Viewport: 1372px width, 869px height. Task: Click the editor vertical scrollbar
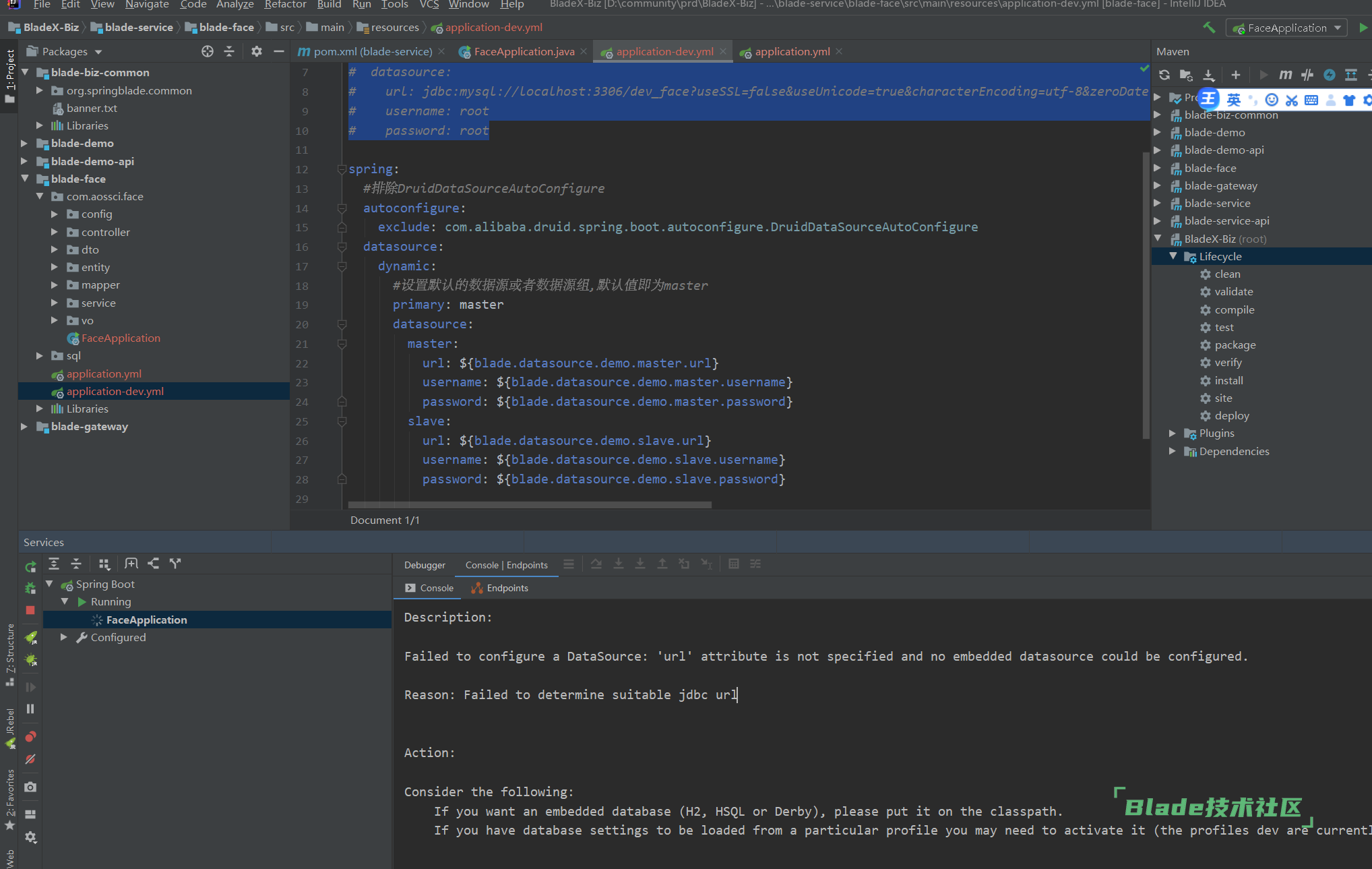[1146, 295]
